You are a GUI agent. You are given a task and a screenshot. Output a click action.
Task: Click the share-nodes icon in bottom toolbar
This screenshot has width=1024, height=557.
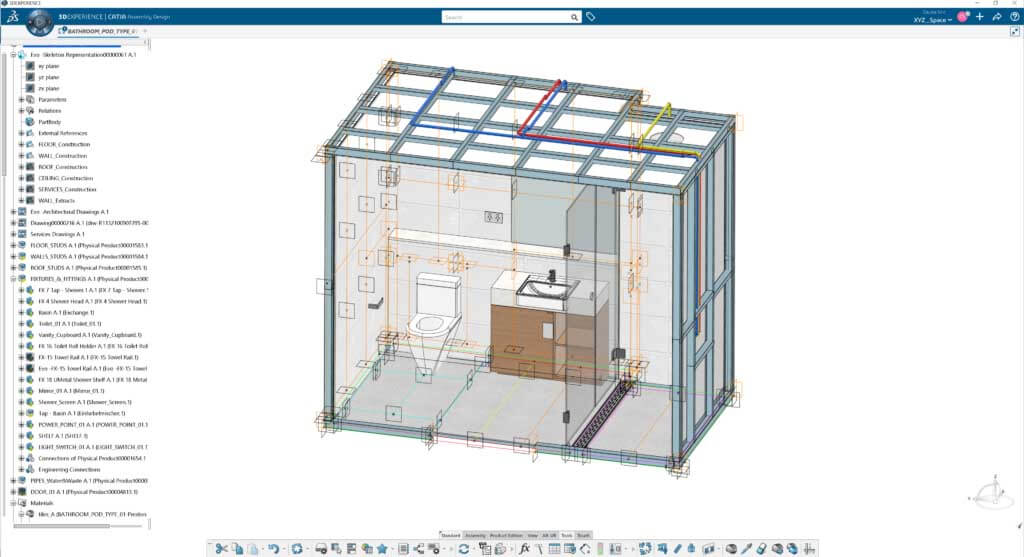419,549
